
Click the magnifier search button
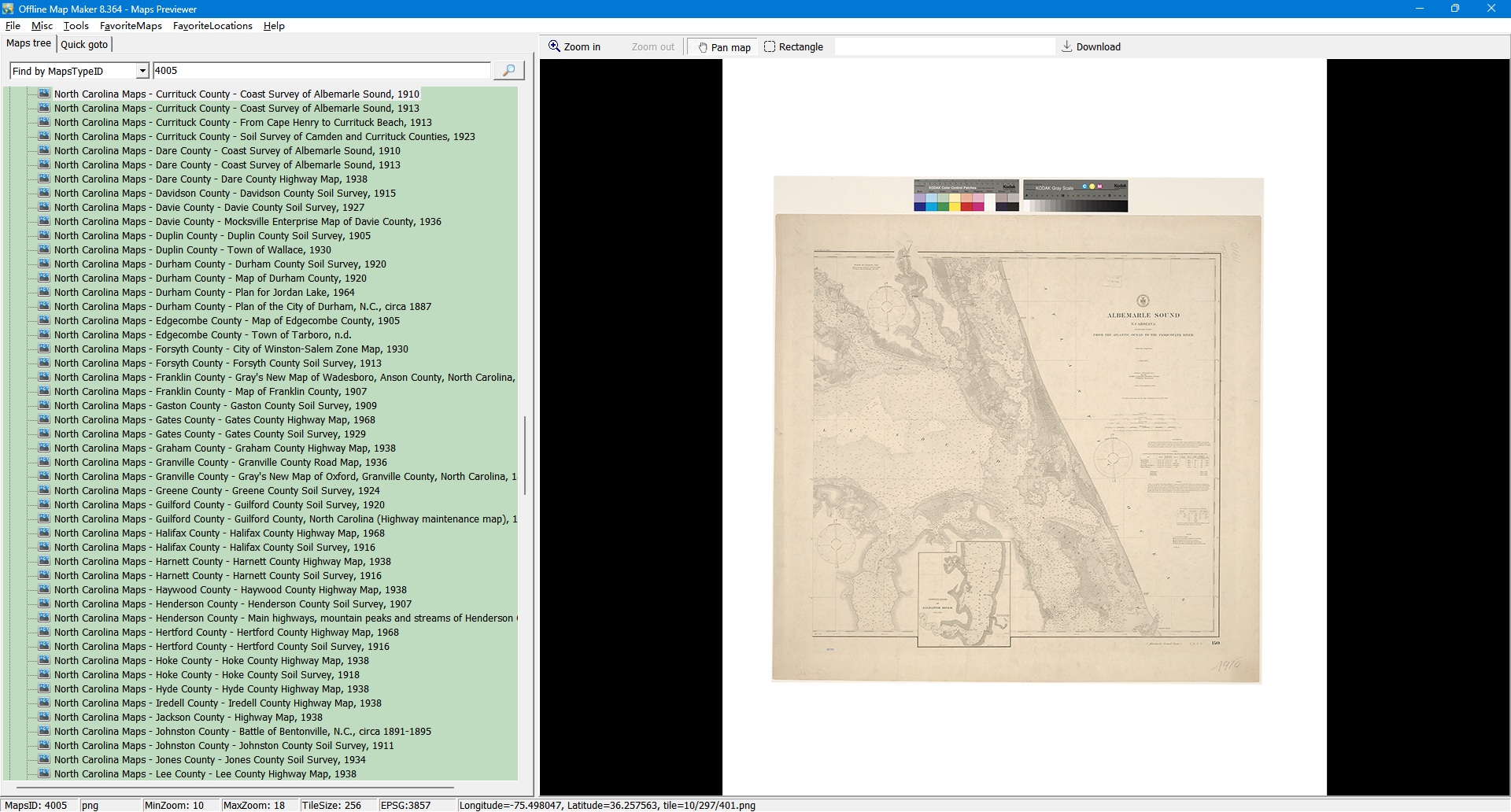508,71
